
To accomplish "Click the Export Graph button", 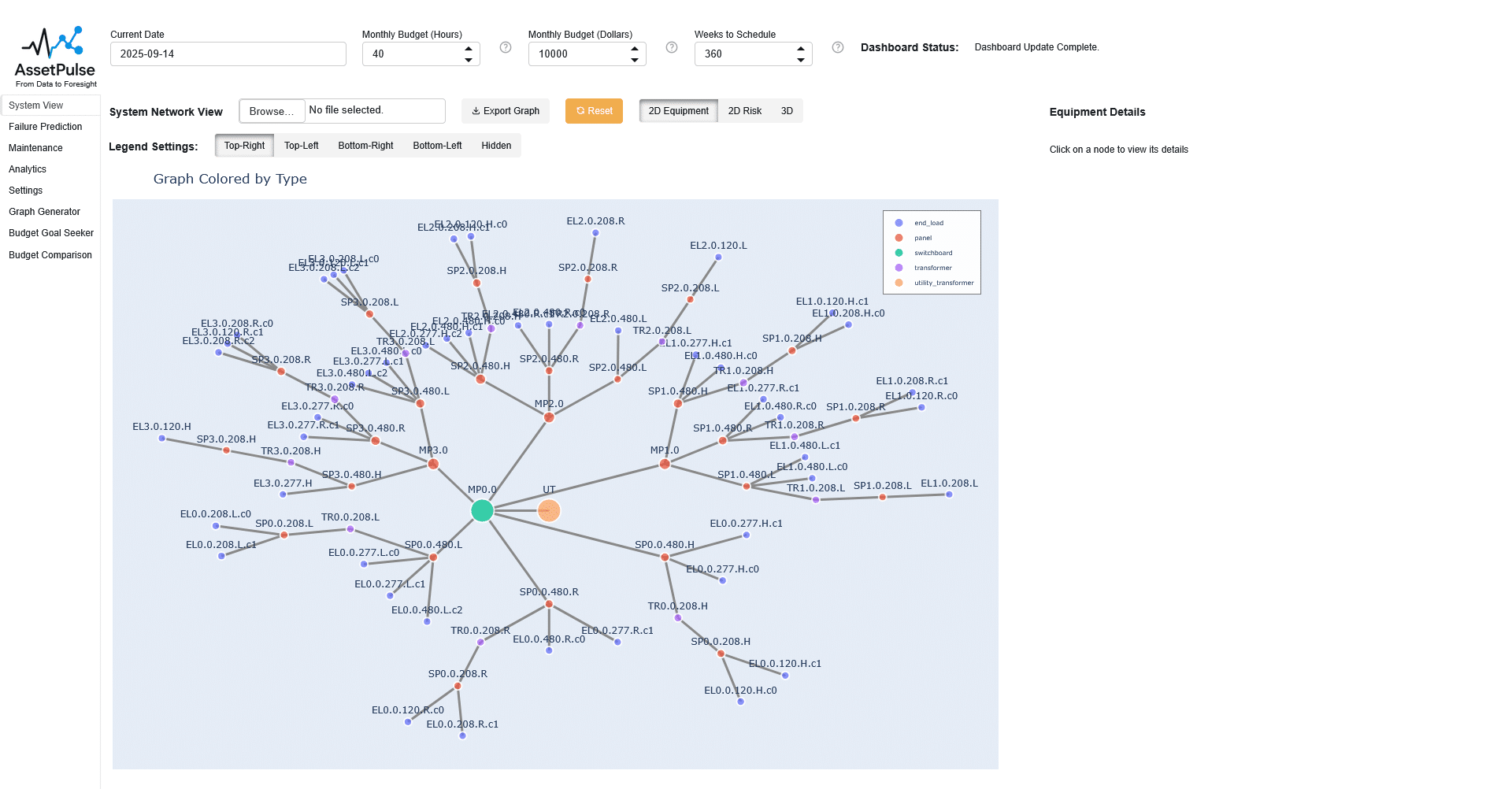I will 506,111.
